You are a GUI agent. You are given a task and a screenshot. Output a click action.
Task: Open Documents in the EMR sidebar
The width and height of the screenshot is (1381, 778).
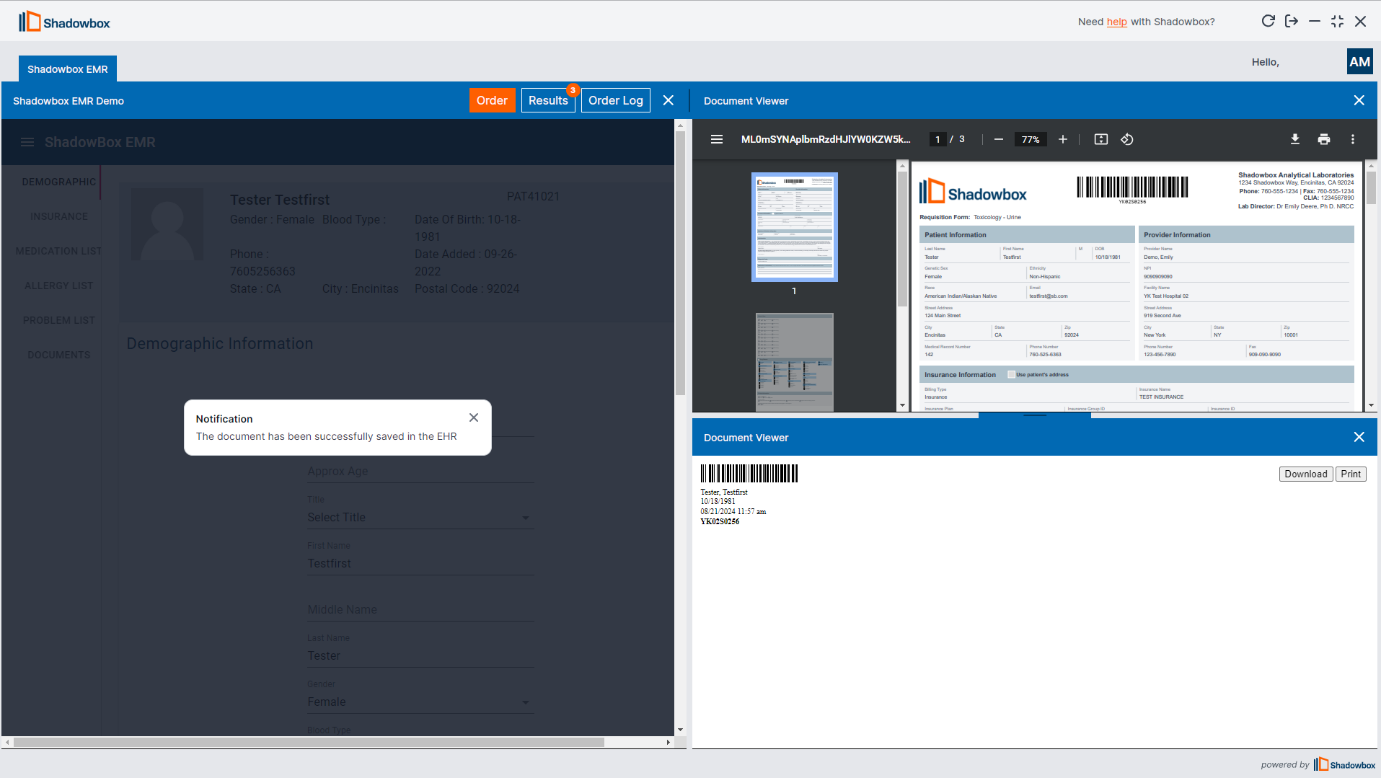pos(59,355)
